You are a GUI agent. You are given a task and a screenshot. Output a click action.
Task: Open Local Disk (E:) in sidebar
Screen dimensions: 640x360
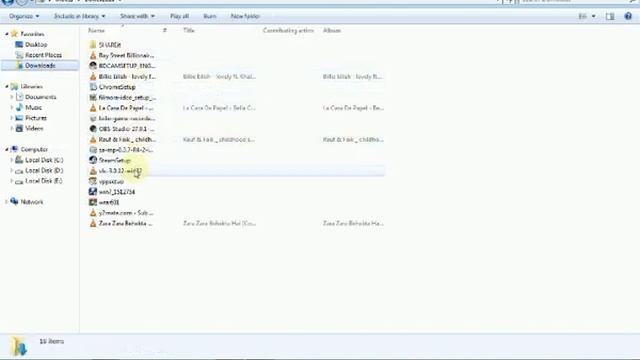pos(44,181)
